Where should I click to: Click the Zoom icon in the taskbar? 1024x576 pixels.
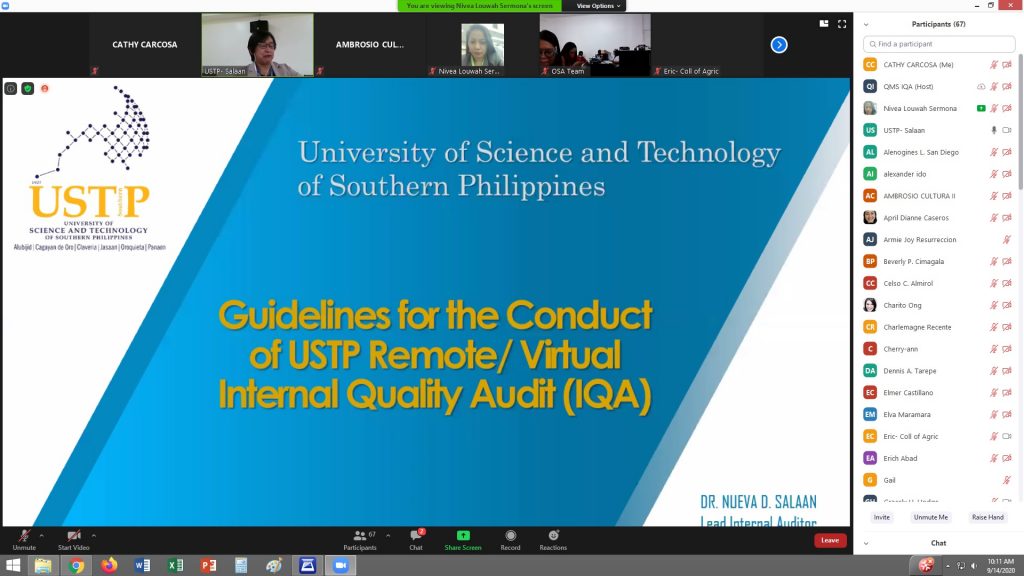click(340, 566)
